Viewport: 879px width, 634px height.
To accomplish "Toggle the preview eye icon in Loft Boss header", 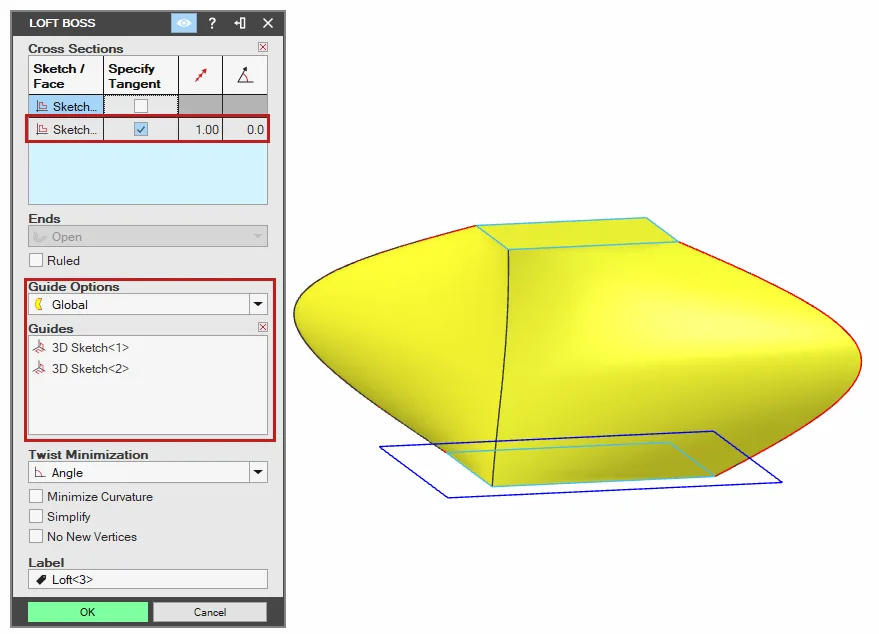I will (183, 23).
